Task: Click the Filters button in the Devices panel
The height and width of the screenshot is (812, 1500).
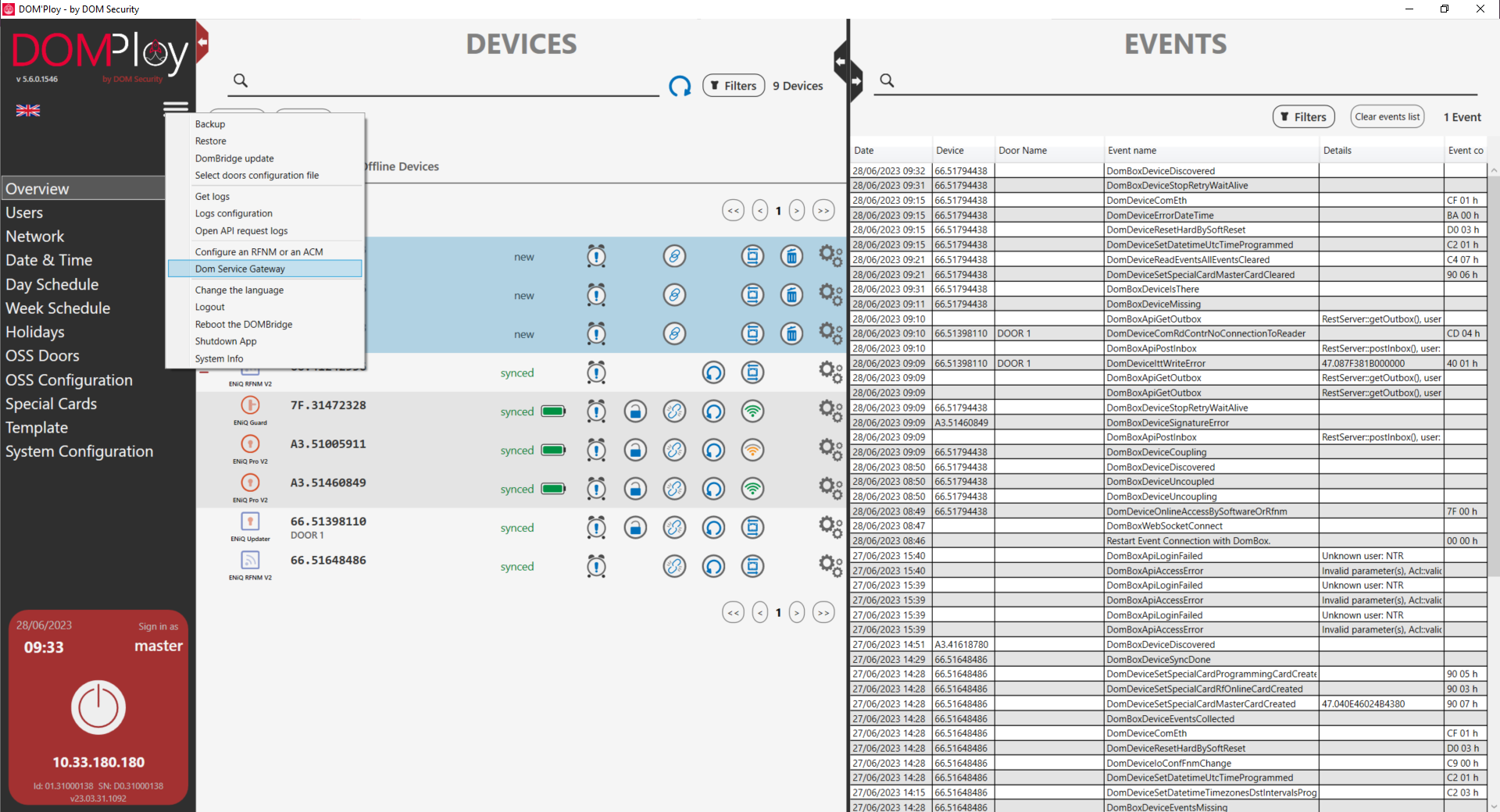Action: tap(734, 85)
